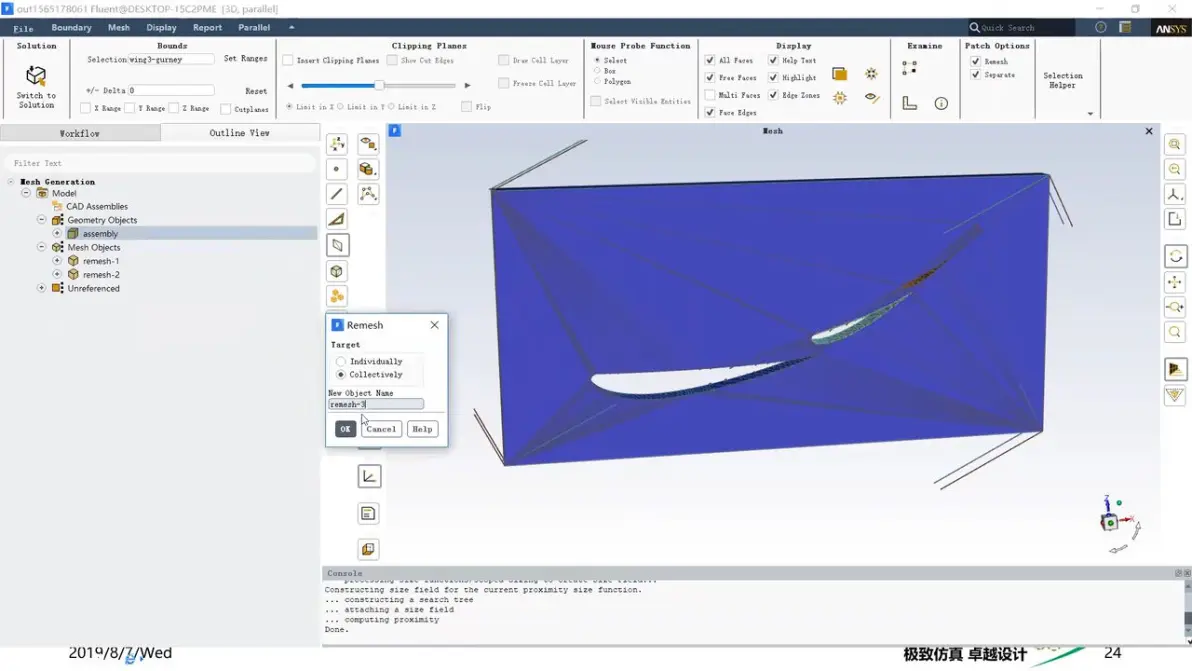
Task: Click the Quick Search box
Action: tap(1021, 27)
